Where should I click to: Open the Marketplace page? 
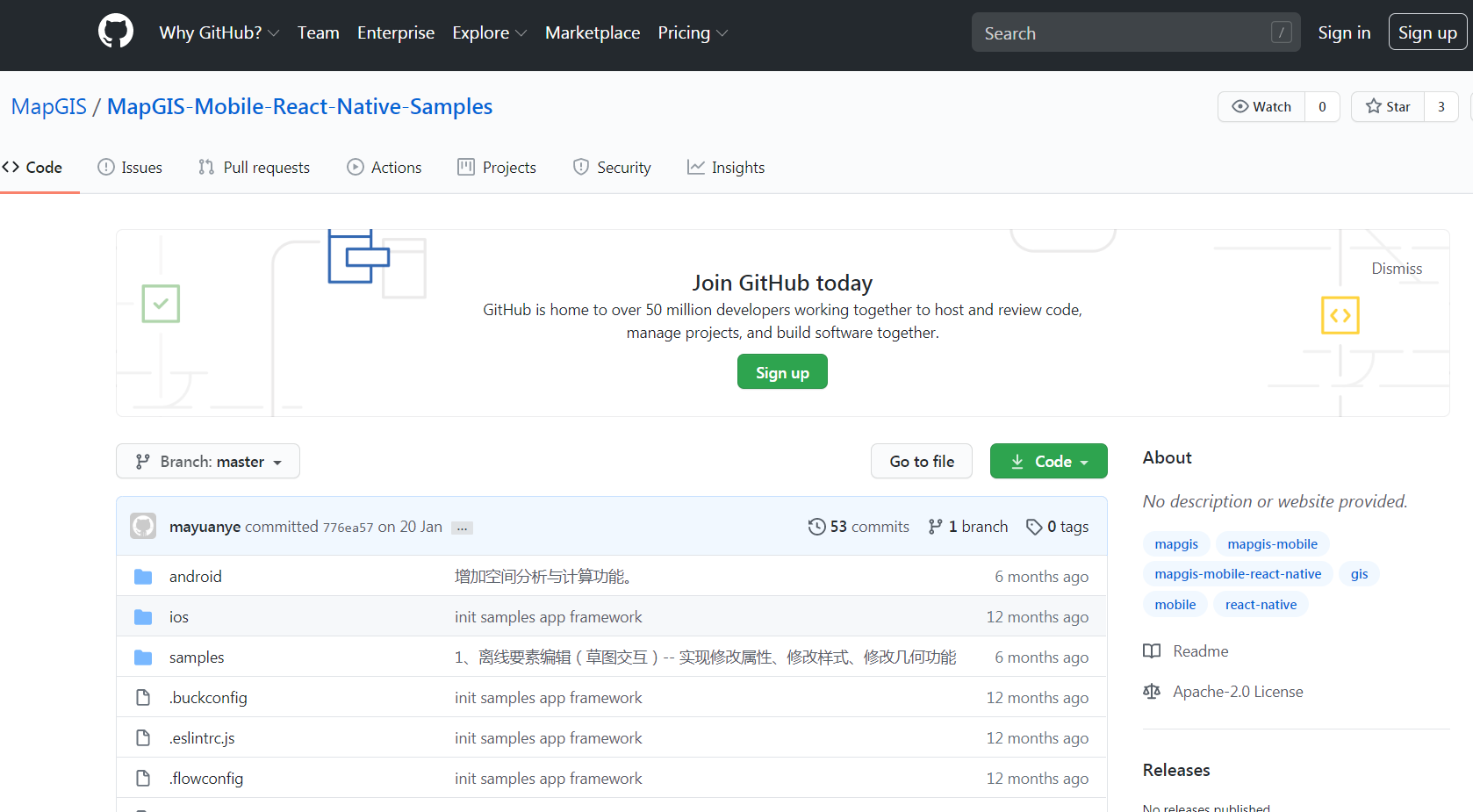(x=593, y=32)
